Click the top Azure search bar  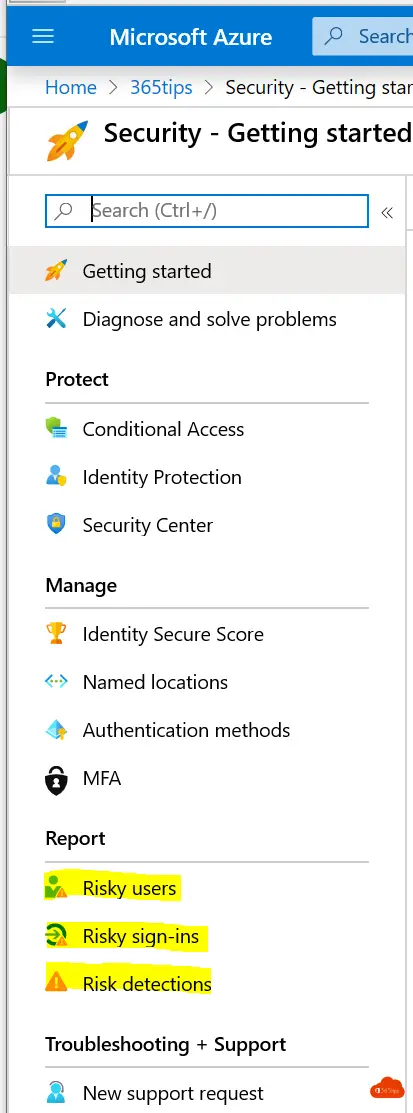pyautogui.click(x=363, y=36)
